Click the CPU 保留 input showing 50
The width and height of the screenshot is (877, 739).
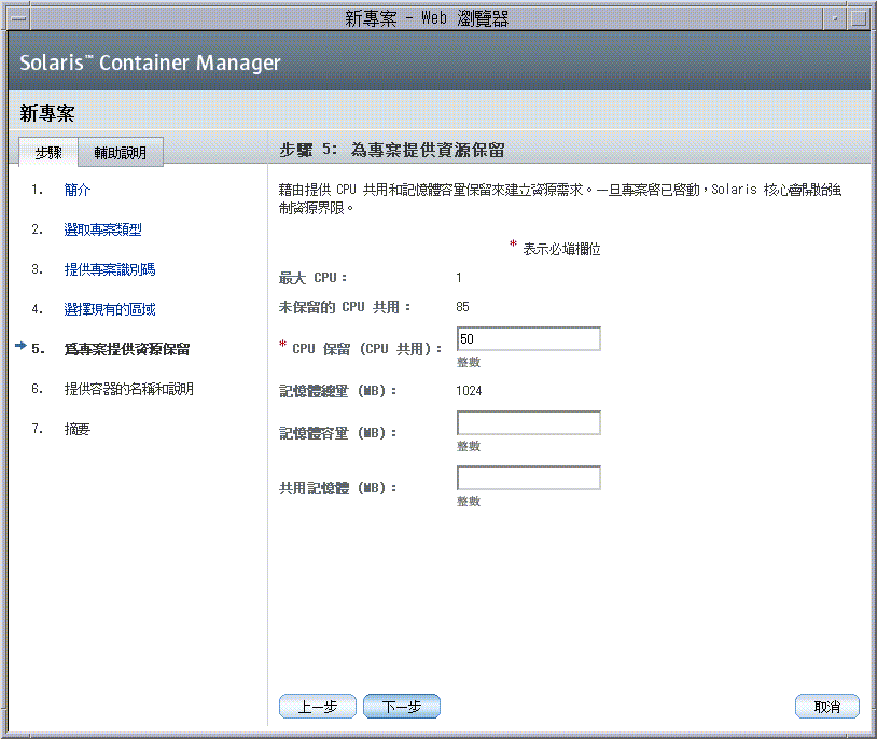click(x=528, y=338)
